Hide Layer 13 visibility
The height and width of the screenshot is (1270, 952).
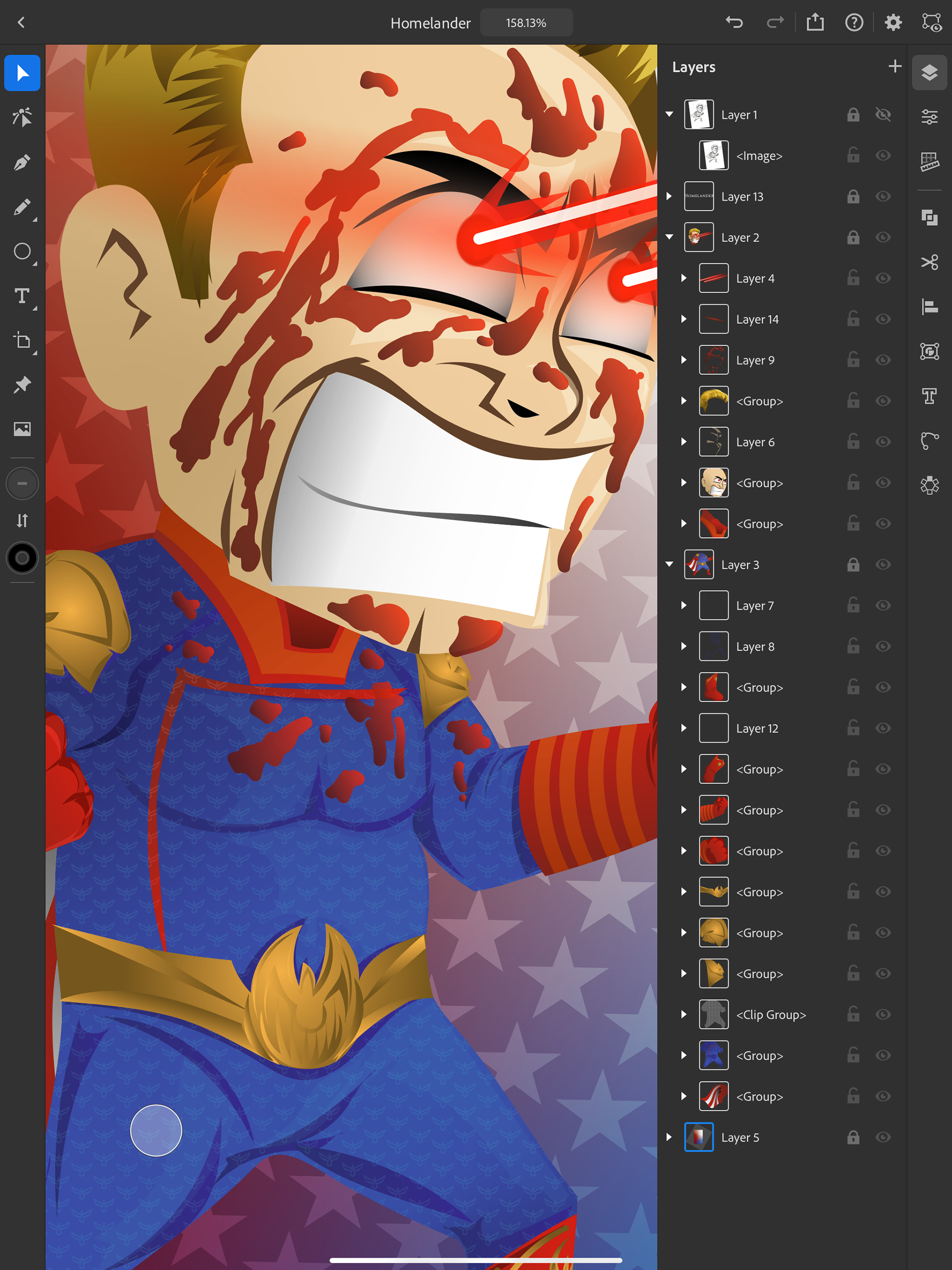click(x=883, y=196)
